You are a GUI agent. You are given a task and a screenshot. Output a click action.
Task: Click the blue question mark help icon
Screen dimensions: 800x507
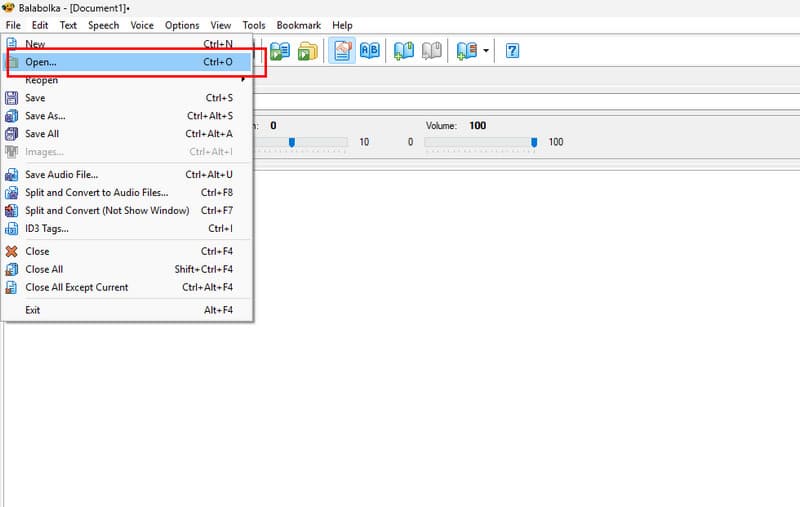tap(512, 50)
